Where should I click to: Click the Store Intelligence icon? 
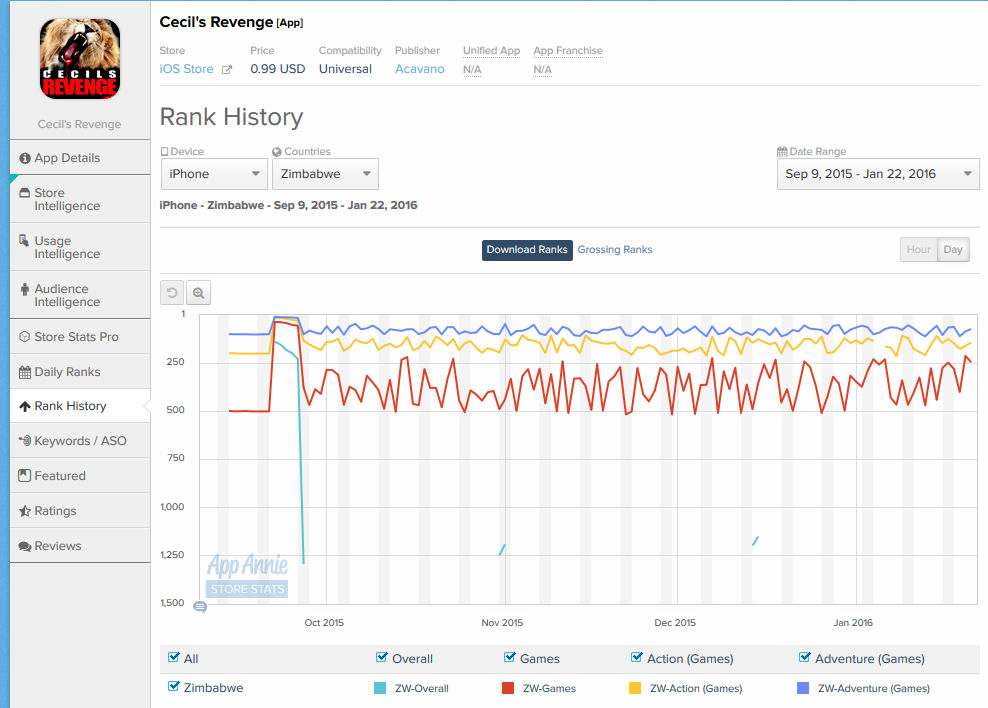[25, 193]
